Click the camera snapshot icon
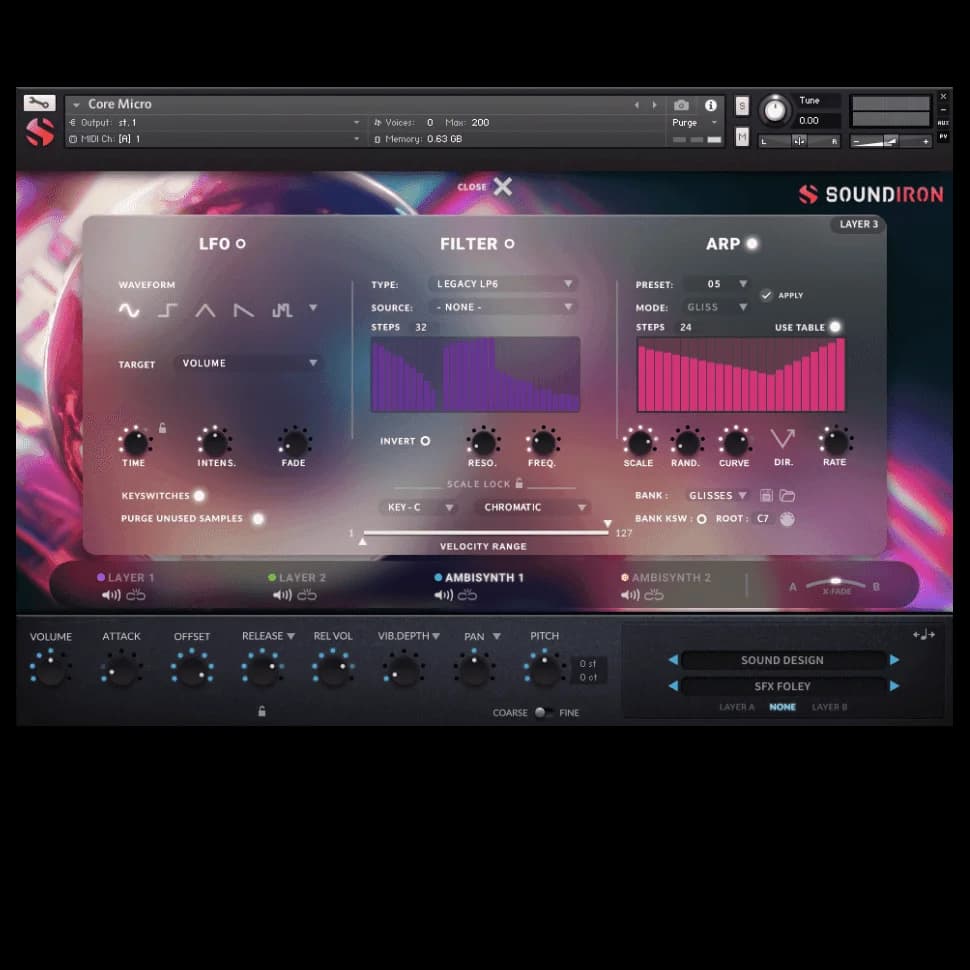This screenshot has height=970, width=970. tap(681, 105)
